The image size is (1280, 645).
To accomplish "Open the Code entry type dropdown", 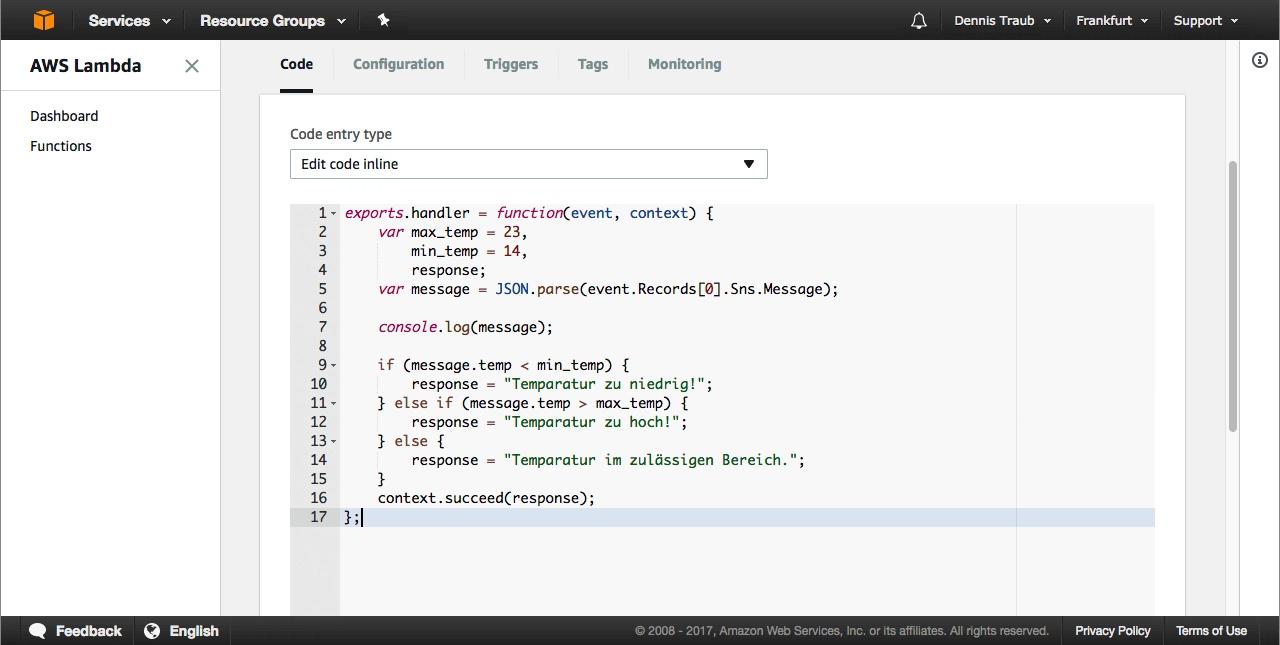I will 528,164.
